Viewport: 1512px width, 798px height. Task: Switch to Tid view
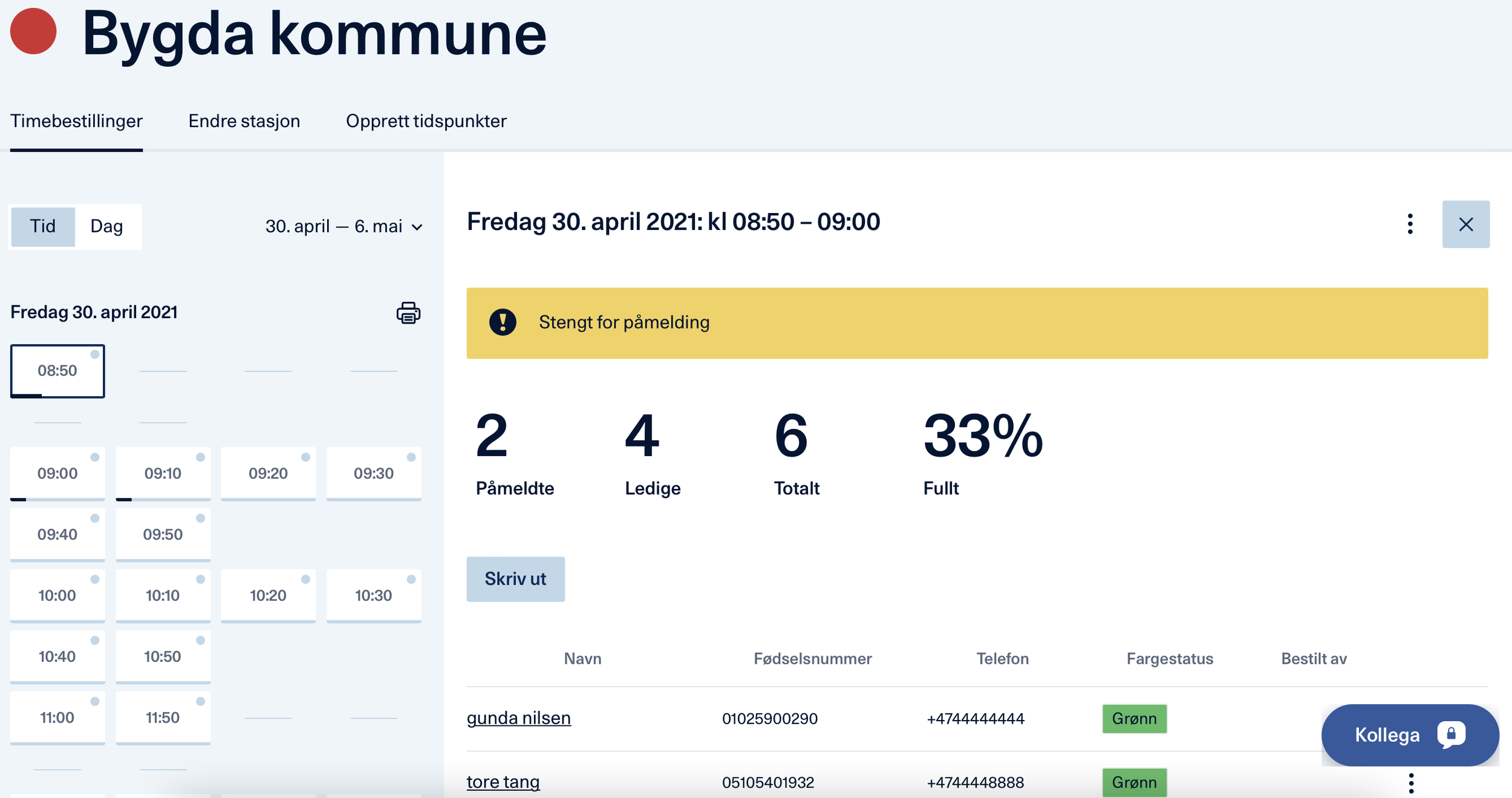pyautogui.click(x=43, y=226)
